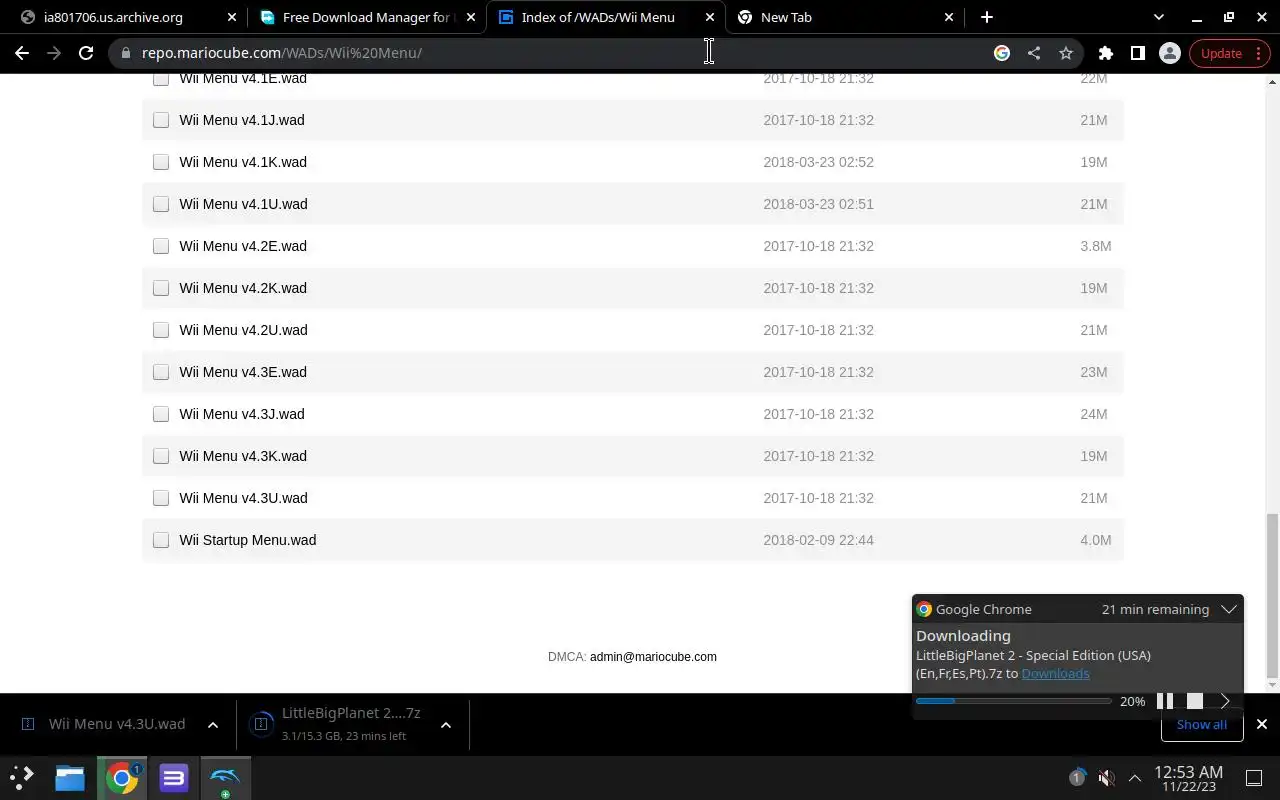Click Chrome icon in the taskbar
This screenshot has height=800, width=1280.
coord(122,777)
